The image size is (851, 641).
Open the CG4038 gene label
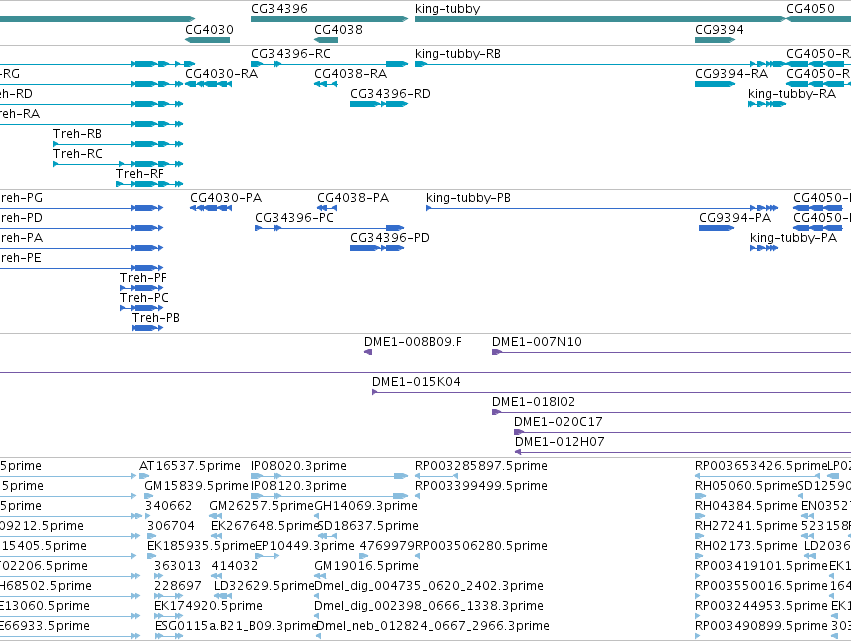tap(338, 30)
